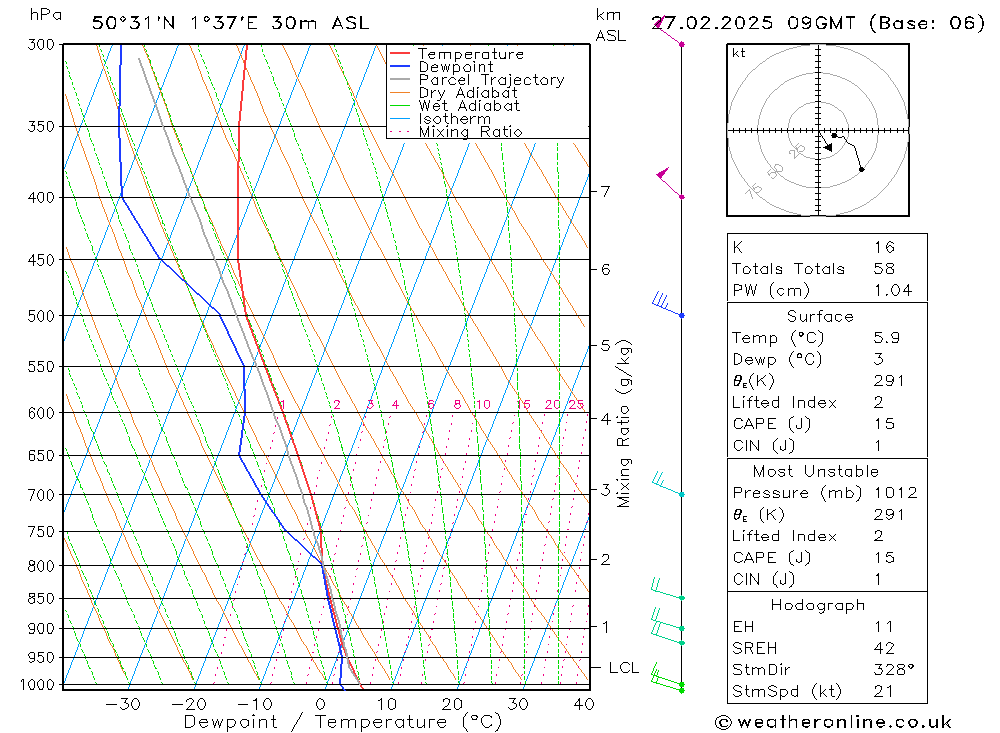Click the EH value 11
Viewport: 1000px width, 733px height.
point(884,627)
